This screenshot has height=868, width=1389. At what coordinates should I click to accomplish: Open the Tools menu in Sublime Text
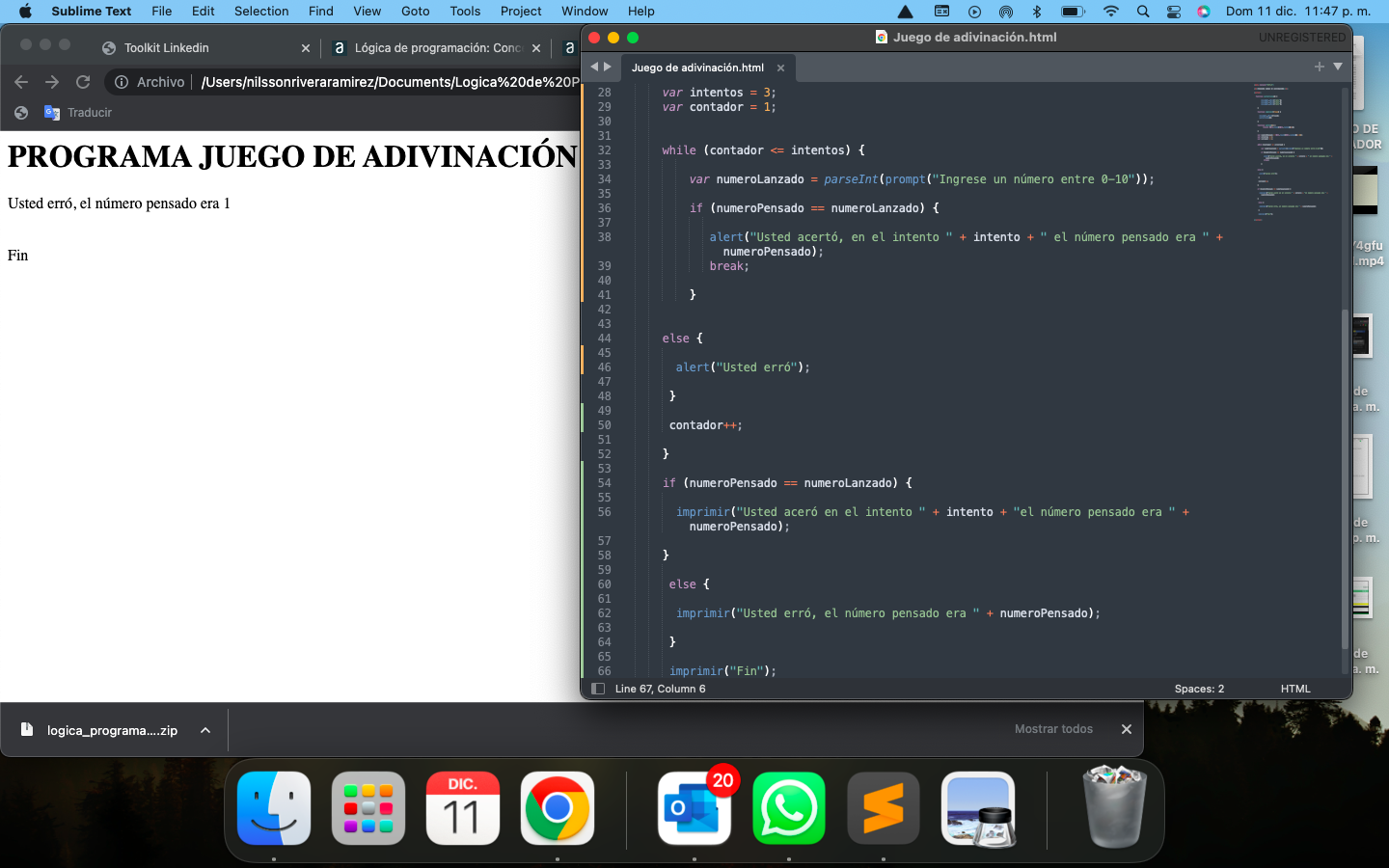[465, 11]
